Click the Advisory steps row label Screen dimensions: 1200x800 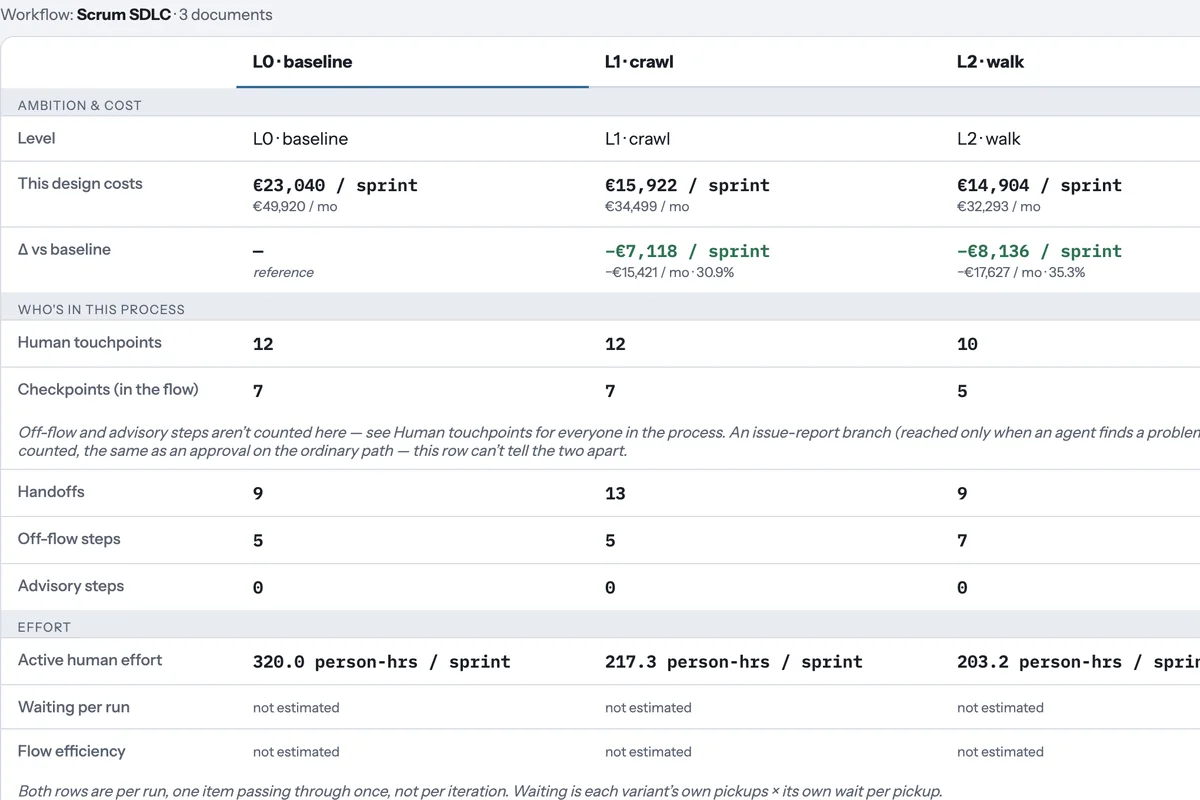coord(71,586)
